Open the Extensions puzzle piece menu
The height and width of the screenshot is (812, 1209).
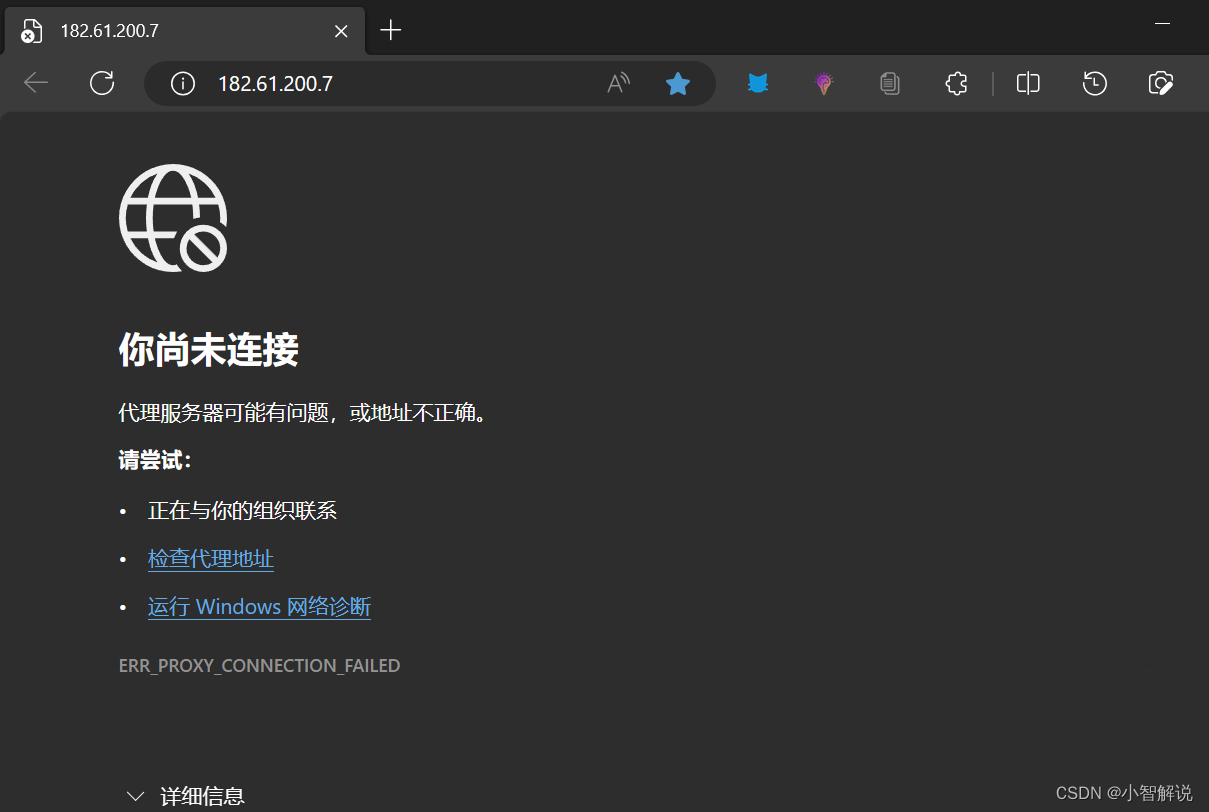point(956,84)
